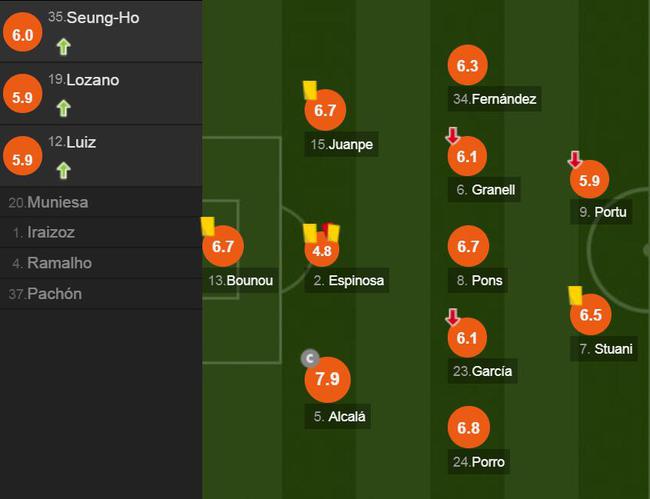
Task: Click Lozano's green sub-on arrow
Action: 63,109
